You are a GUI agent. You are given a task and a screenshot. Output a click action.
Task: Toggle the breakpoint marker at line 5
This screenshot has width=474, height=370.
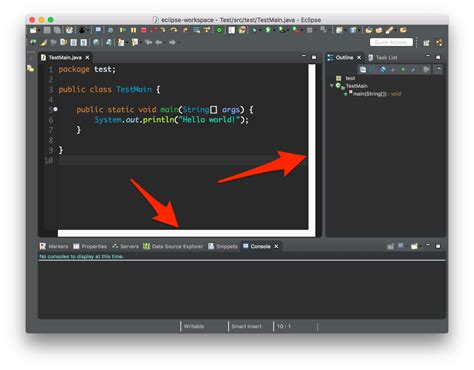55,109
